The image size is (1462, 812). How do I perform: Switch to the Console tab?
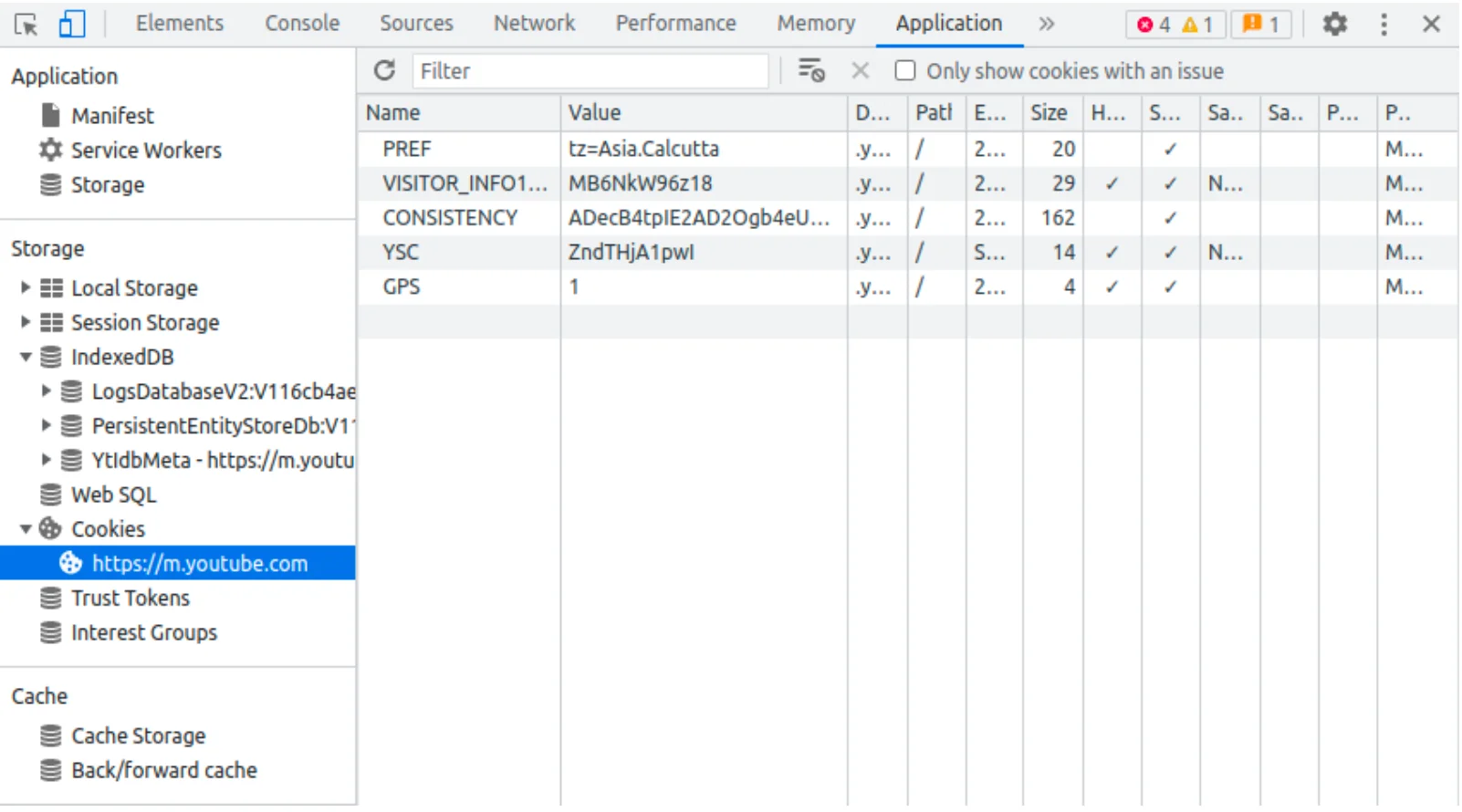(x=302, y=24)
